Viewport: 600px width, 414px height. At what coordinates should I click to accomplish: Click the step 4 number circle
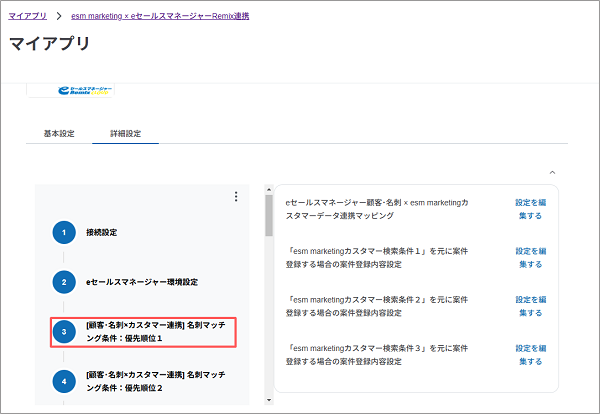coord(63,381)
